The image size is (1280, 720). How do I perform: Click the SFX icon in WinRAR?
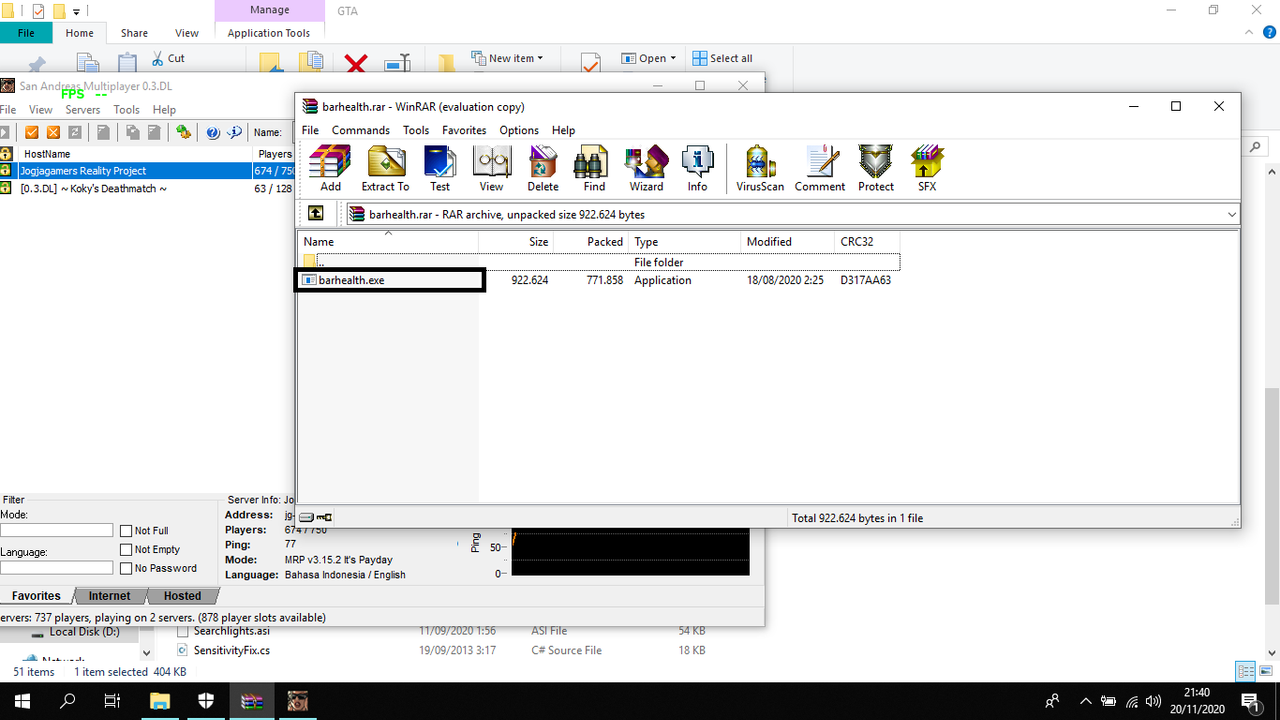click(x=927, y=168)
